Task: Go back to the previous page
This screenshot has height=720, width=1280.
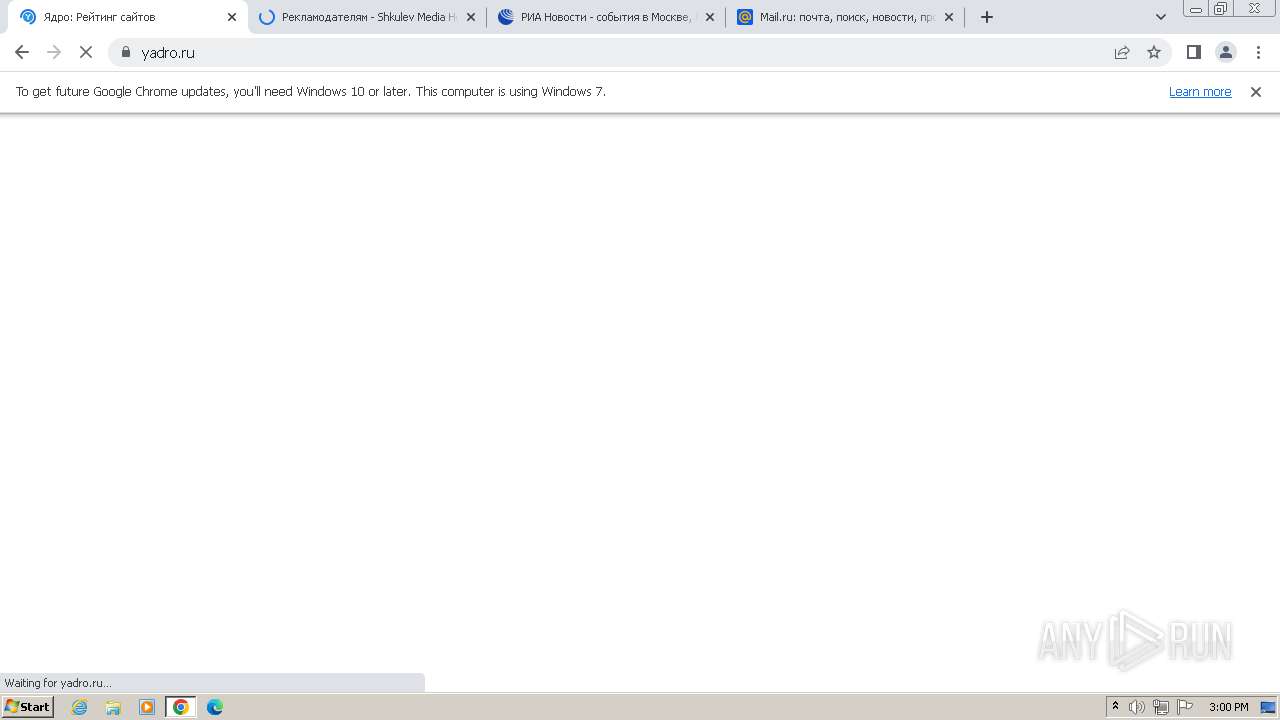Action: point(22,52)
